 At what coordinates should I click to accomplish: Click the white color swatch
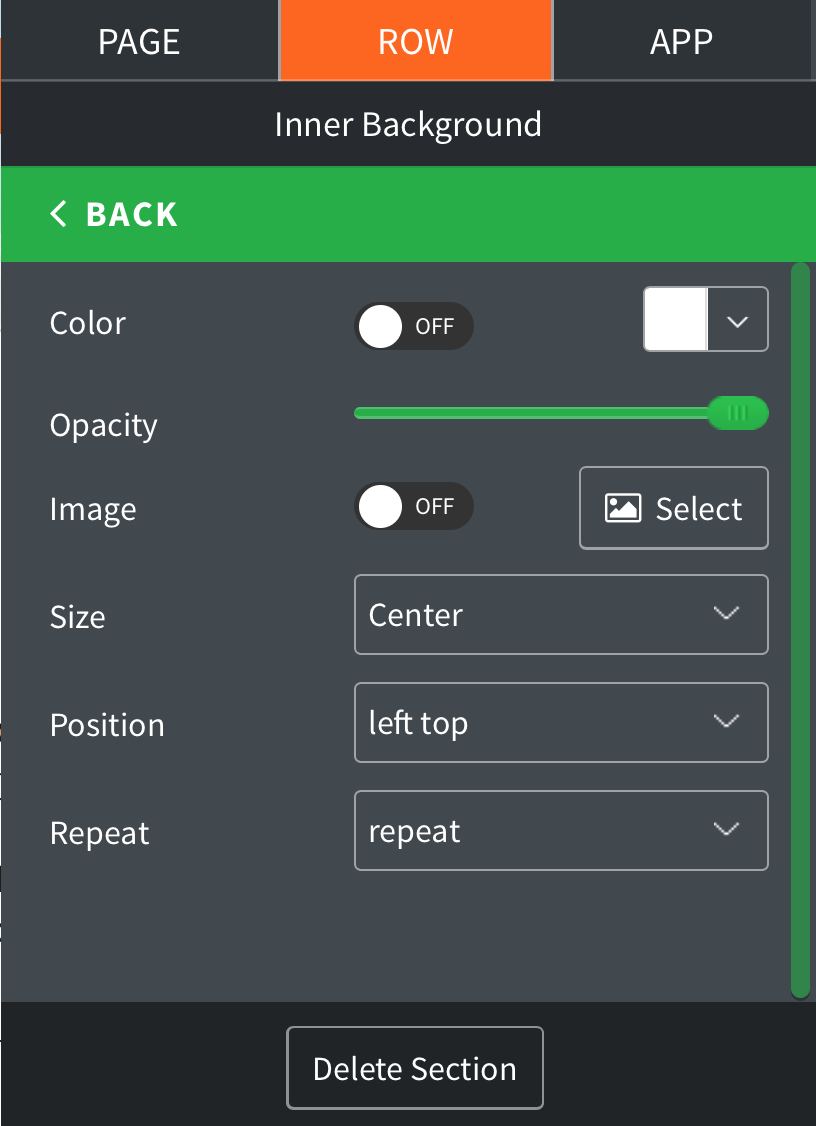click(675, 319)
